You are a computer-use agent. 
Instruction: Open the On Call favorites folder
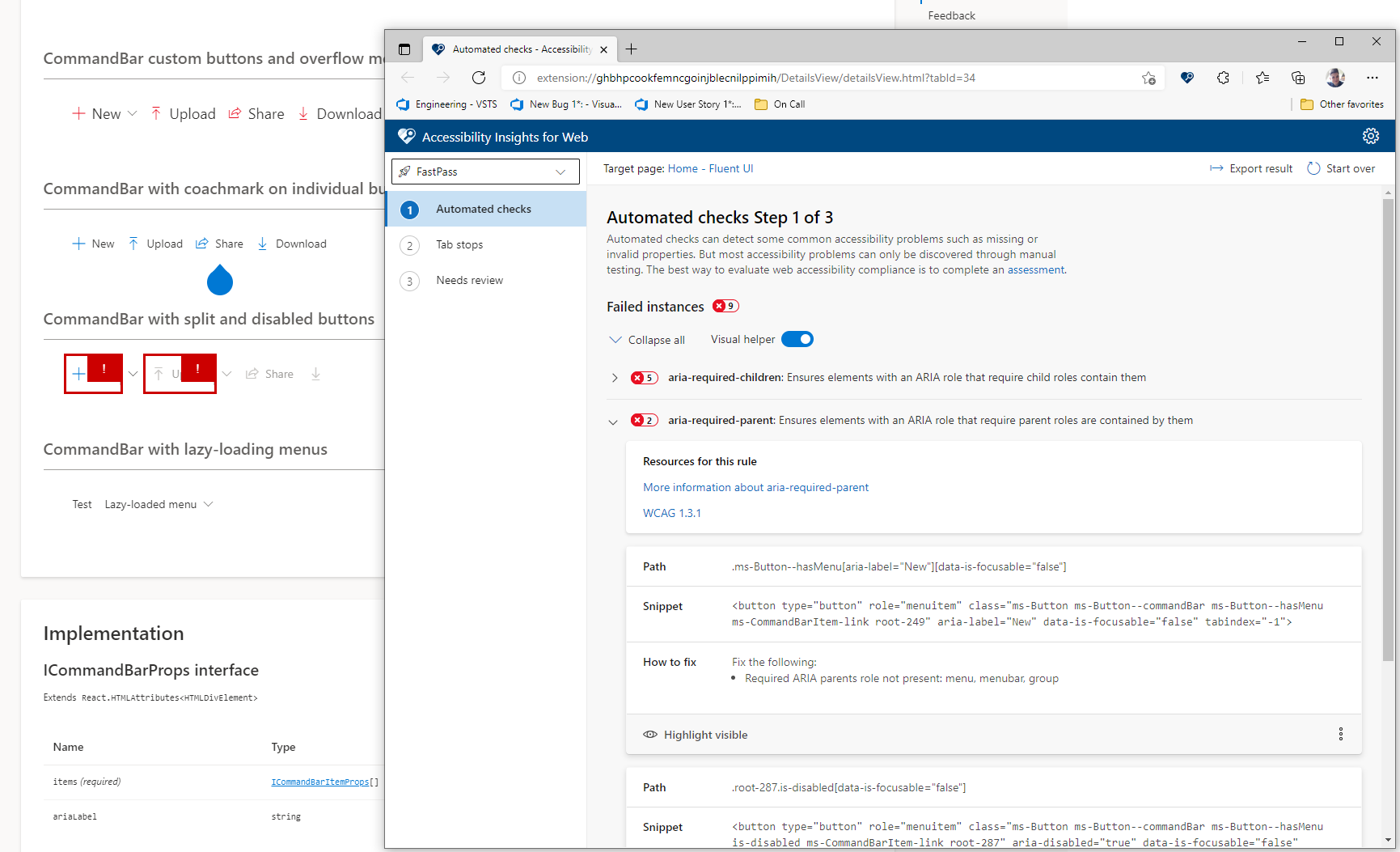click(778, 104)
